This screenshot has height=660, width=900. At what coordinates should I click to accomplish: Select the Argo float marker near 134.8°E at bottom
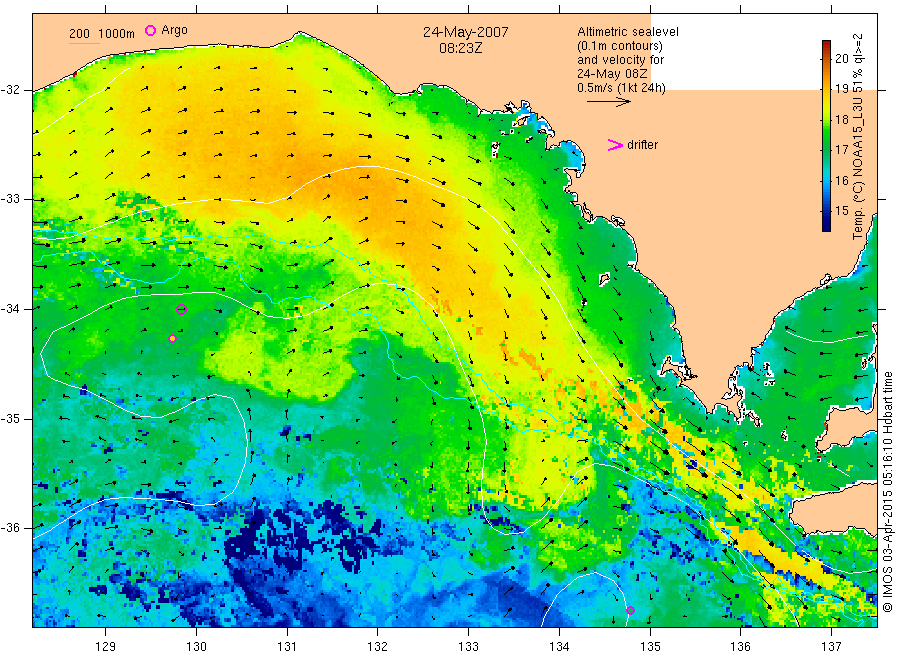click(630, 610)
